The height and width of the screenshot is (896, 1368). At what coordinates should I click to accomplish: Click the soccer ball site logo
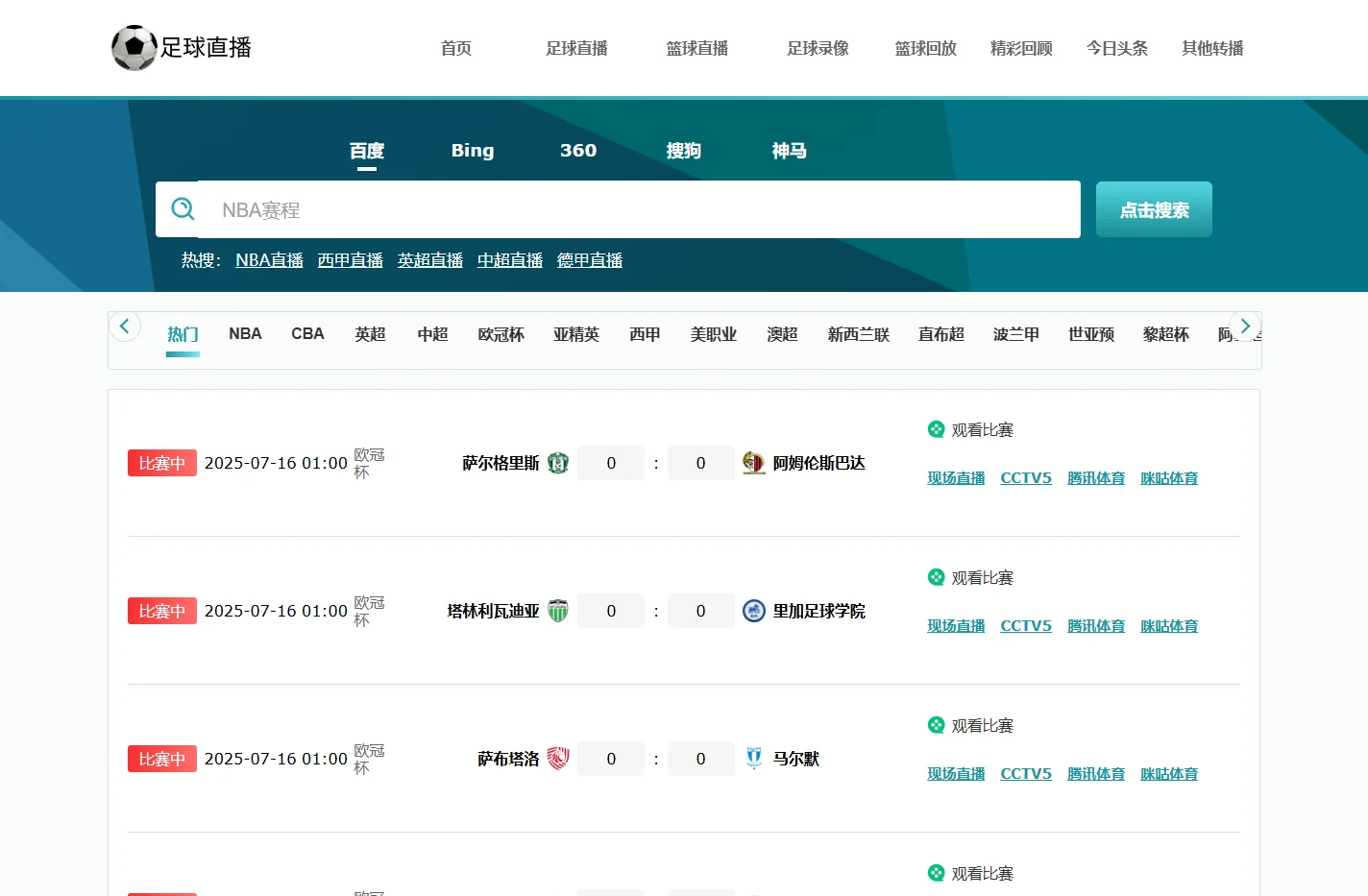coord(134,48)
